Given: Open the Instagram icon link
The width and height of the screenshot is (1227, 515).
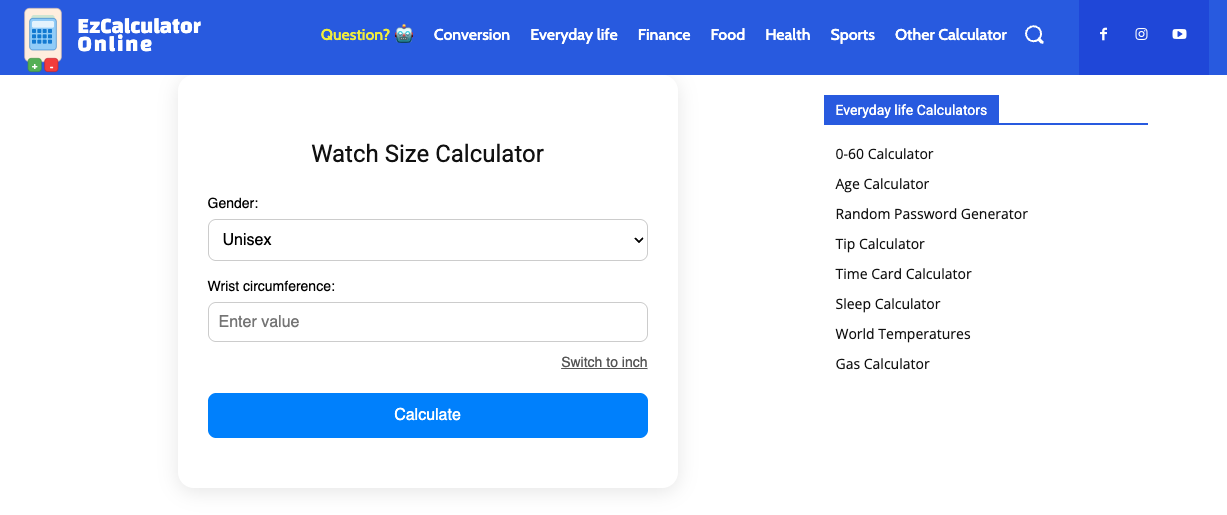Looking at the screenshot, I should [1141, 34].
